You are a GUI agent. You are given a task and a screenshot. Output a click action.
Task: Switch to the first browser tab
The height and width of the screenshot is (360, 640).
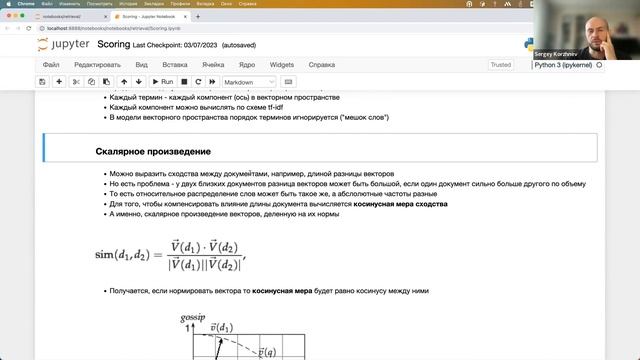[71, 17]
